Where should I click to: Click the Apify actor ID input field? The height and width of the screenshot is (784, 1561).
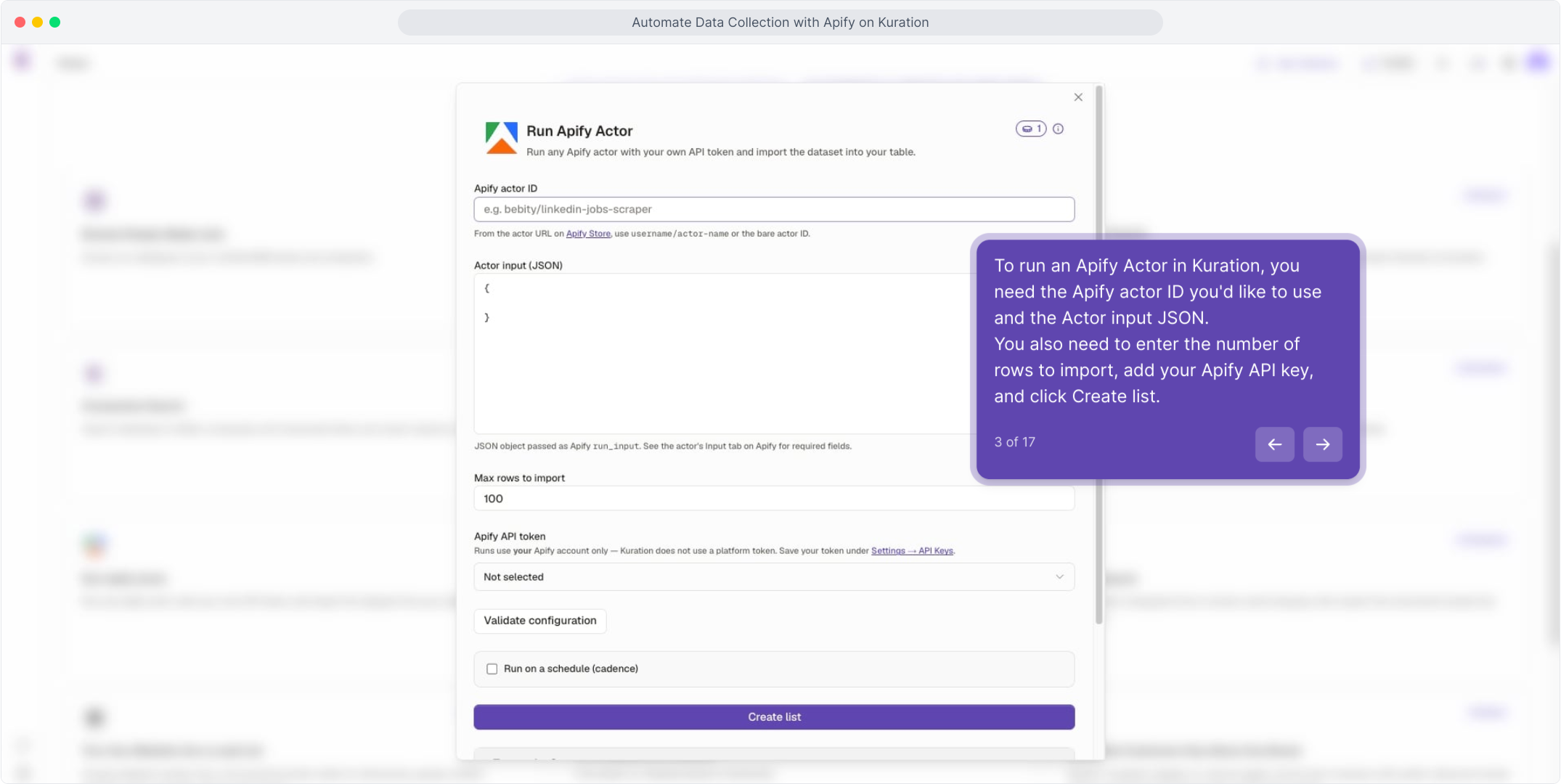pos(774,209)
